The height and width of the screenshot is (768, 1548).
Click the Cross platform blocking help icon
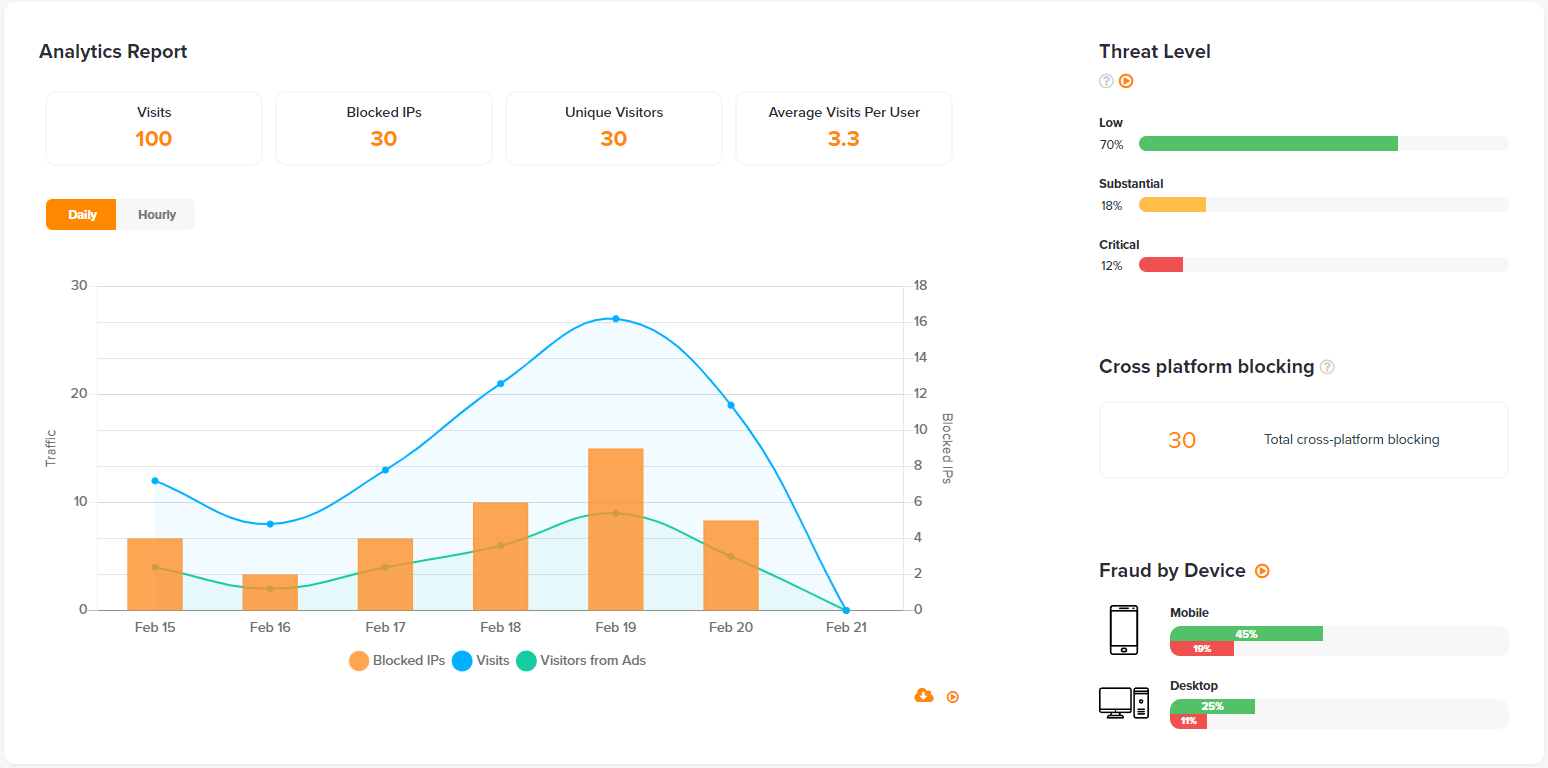coord(1327,367)
